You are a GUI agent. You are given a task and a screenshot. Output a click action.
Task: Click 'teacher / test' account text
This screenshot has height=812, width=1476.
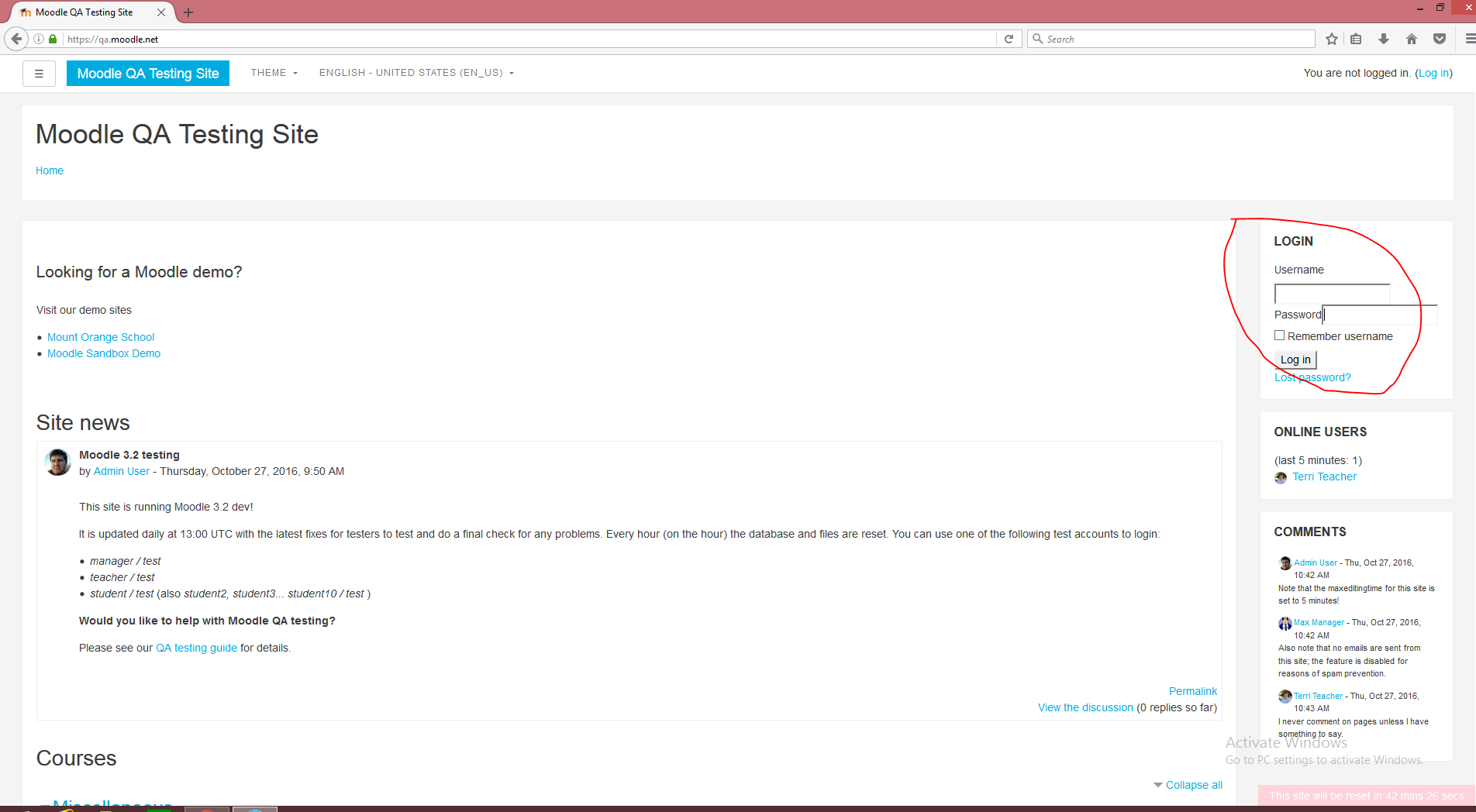(122, 577)
